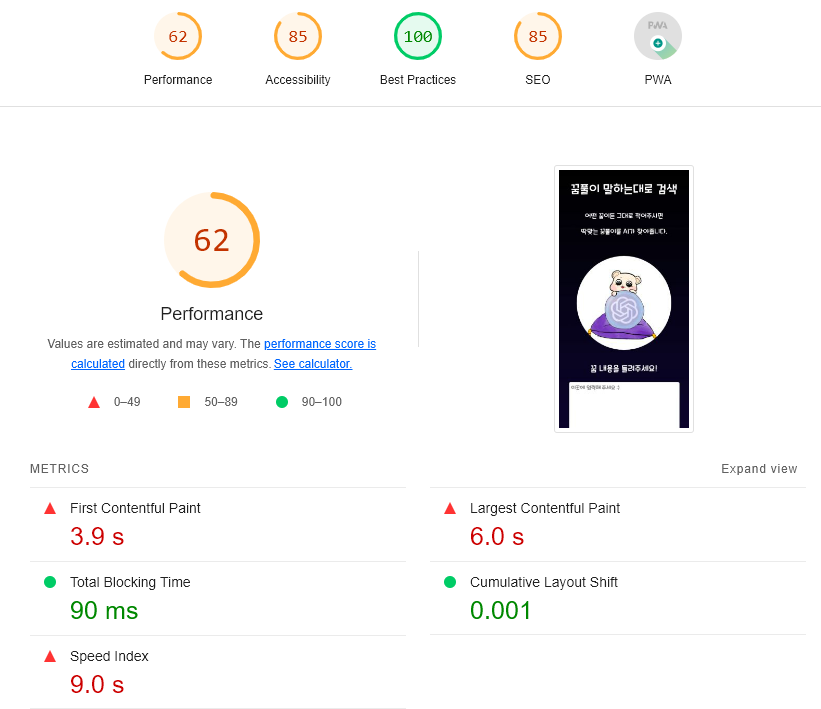
Task: Click the 50–89 legend range text
Action: (x=220, y=402)
